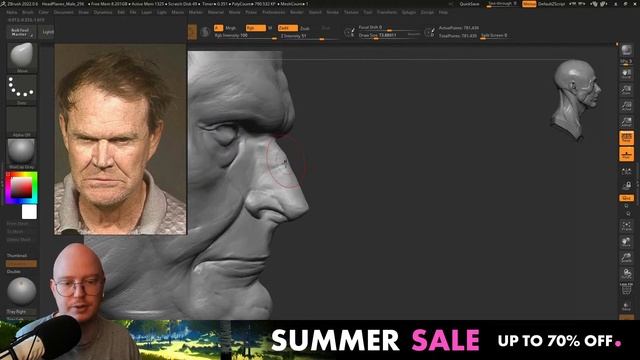Toggle the orange A button beside Mrgb

[x=218, y=28]
